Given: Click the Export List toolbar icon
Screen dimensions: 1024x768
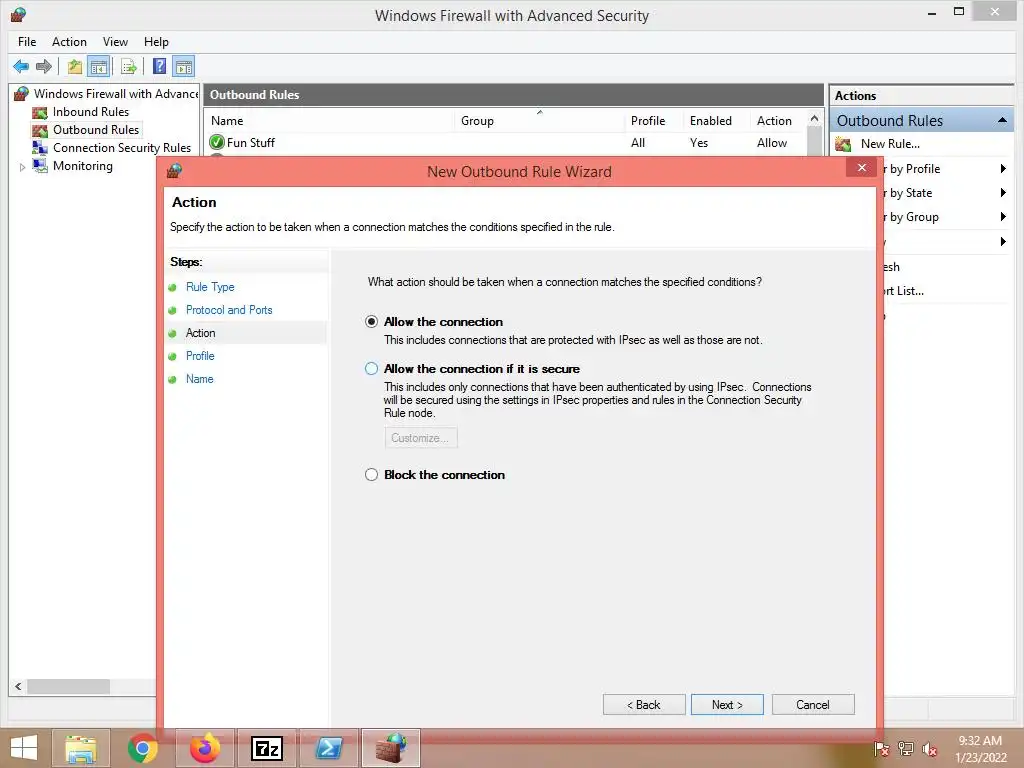Looking at the screenshot, I should (x=129, y=66).
